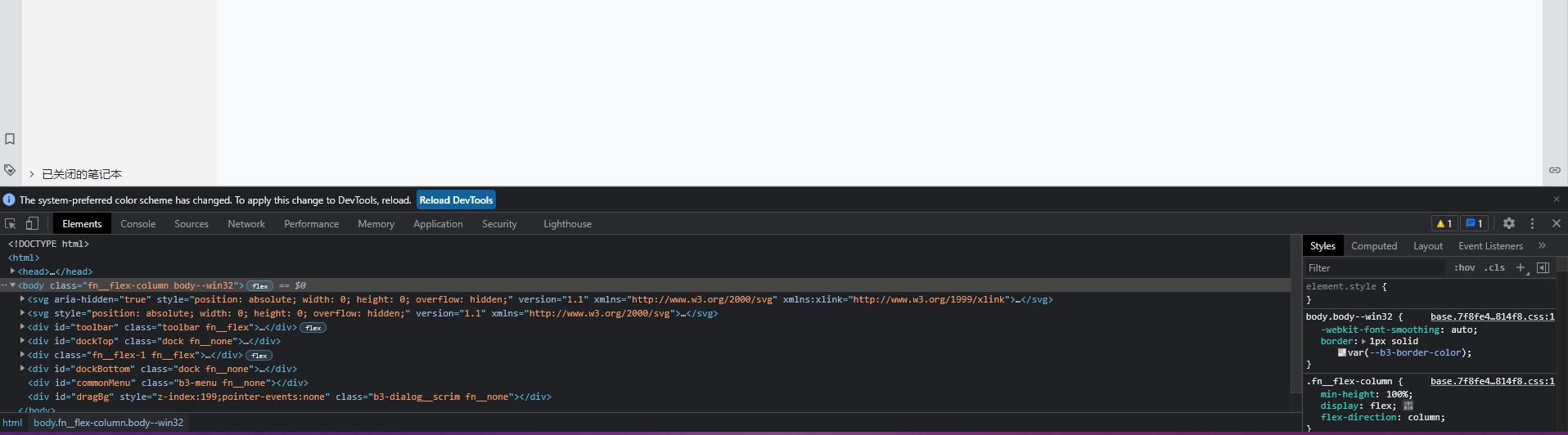Open DevTools settings gear

pyautogui.click(x=1508, y=223)
